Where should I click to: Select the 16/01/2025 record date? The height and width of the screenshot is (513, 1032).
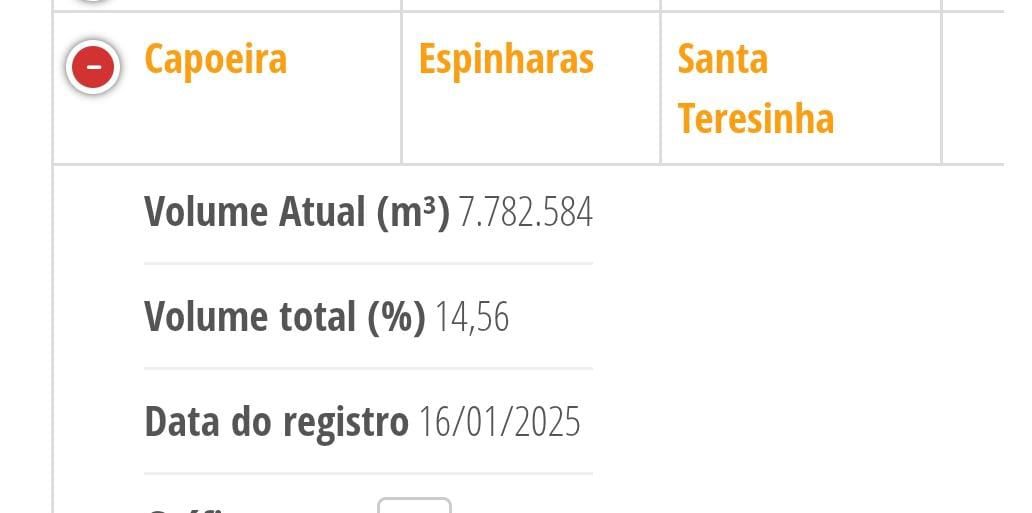[x=500, y=422]
